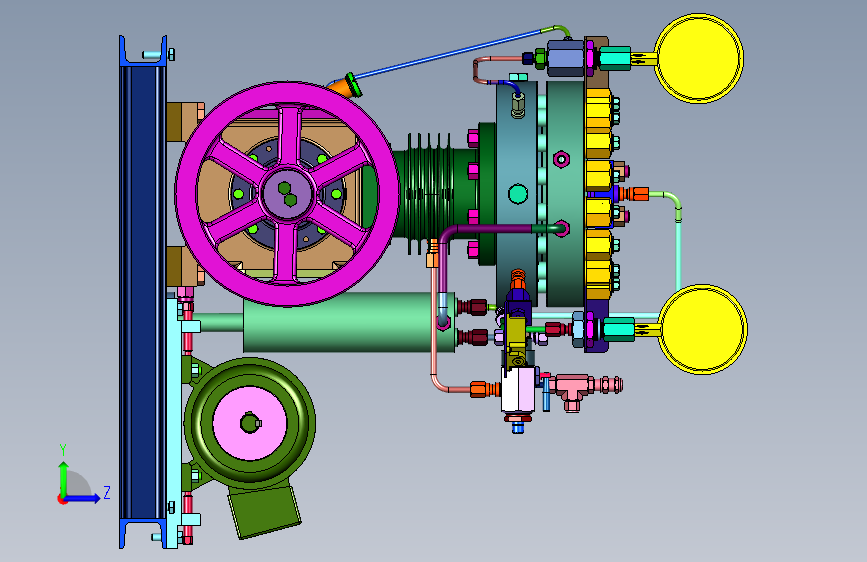Click the lower yellow pressure gauge dial
This screenshot has height=562, width=867.
point(702,329)
